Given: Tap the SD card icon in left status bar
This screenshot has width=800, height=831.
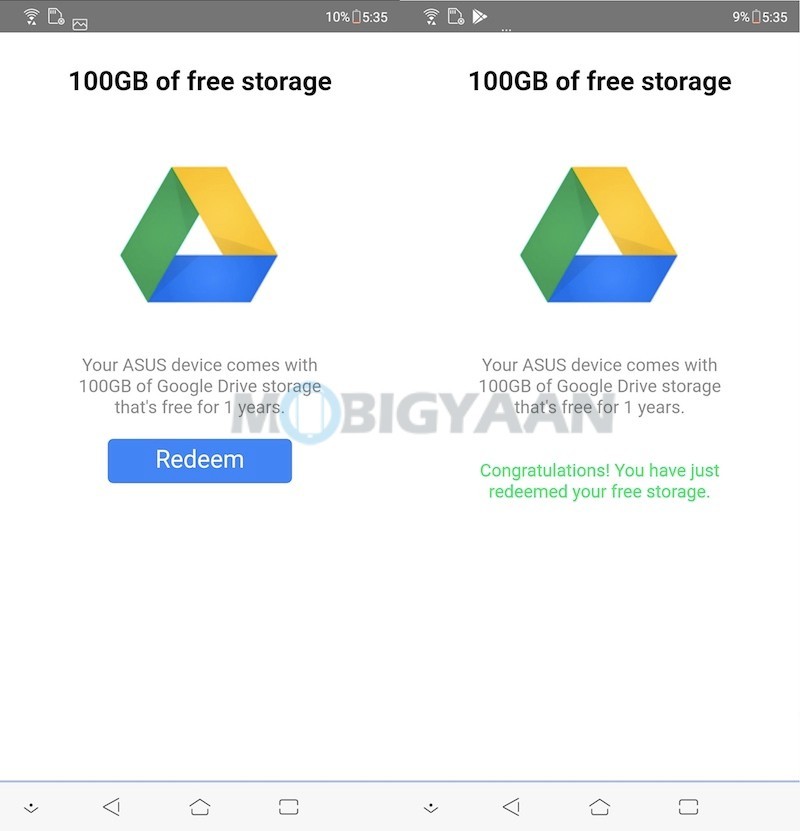Looking at the screenshot, I should [x=56, y=16].
